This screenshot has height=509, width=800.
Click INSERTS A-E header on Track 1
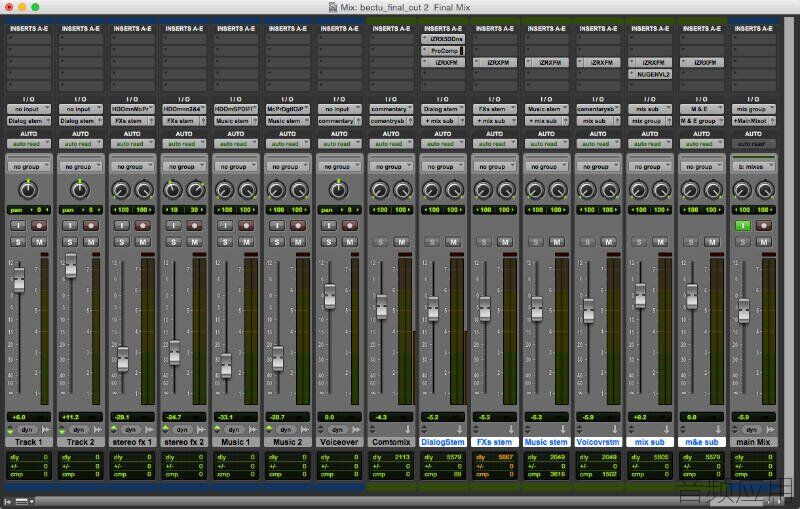point(29,29)
